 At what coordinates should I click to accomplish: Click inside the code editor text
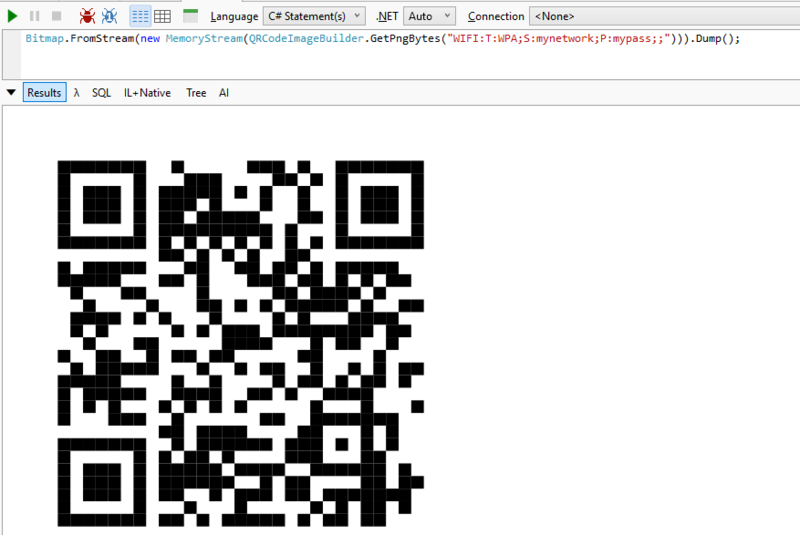click(x=382, y=39)
